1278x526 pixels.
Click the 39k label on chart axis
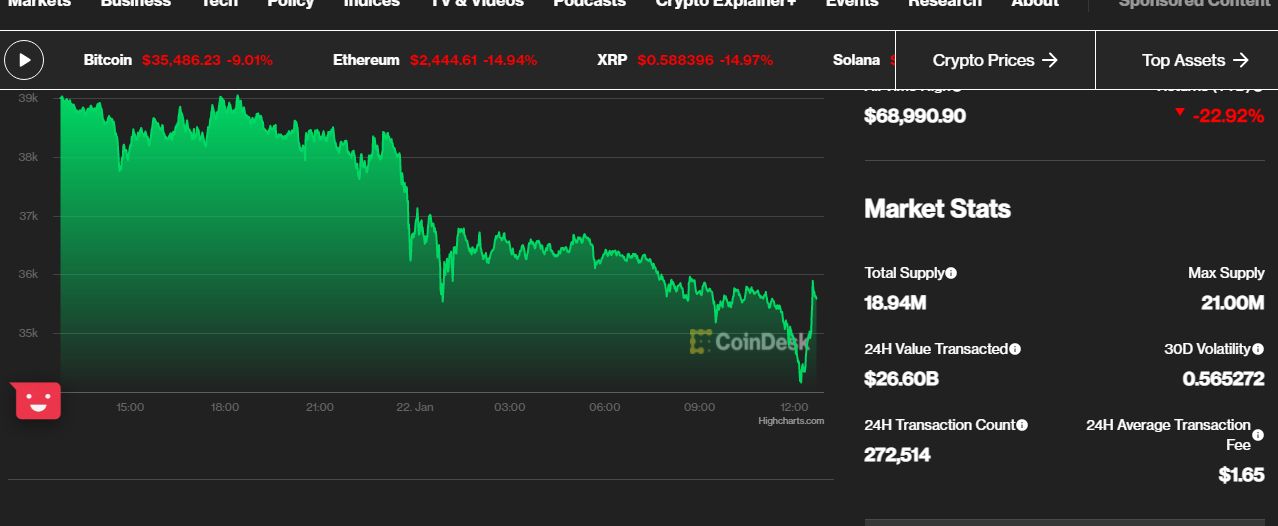28,98
